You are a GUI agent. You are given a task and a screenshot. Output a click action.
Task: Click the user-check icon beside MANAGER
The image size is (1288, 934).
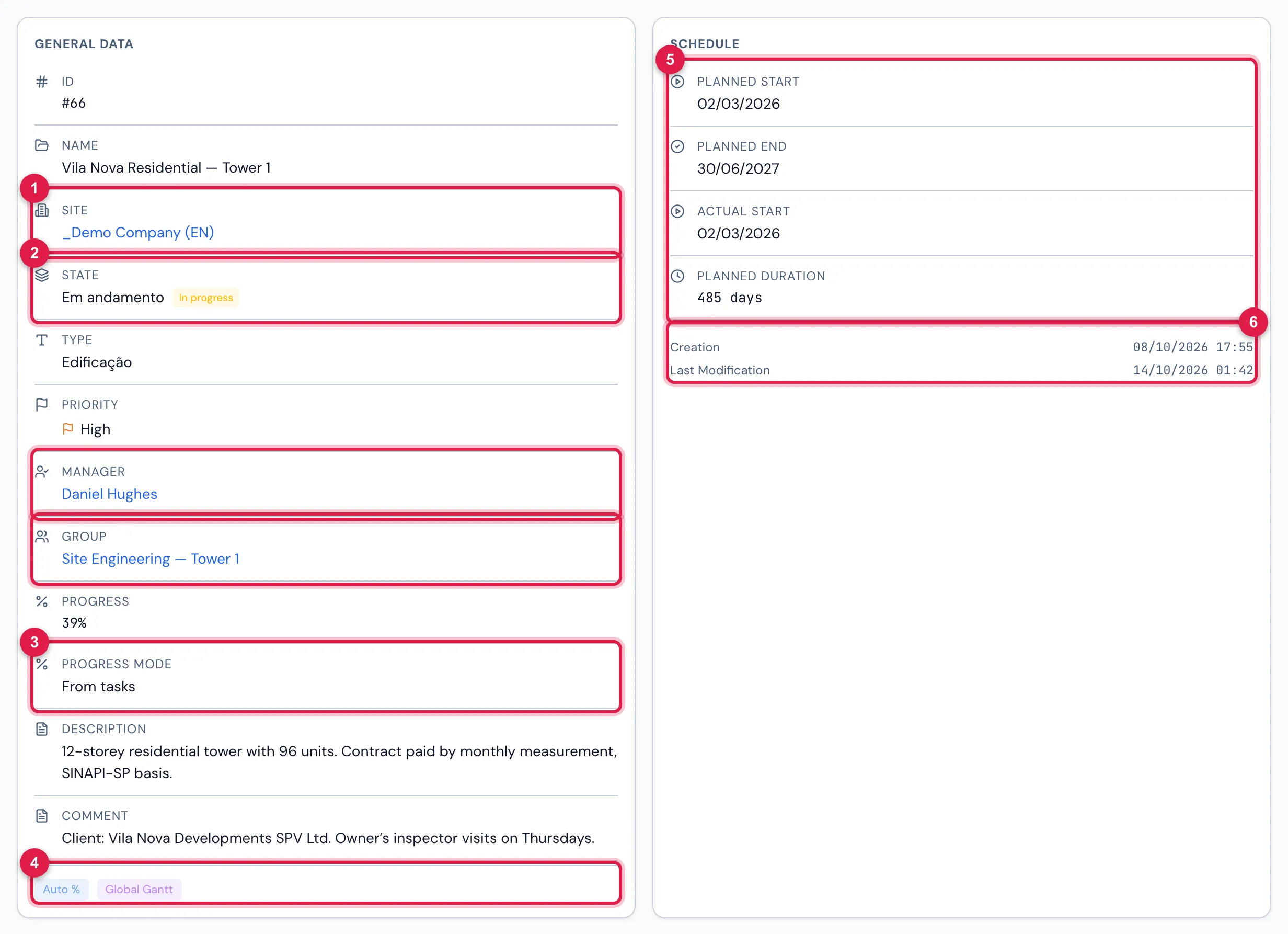[41, 472]
